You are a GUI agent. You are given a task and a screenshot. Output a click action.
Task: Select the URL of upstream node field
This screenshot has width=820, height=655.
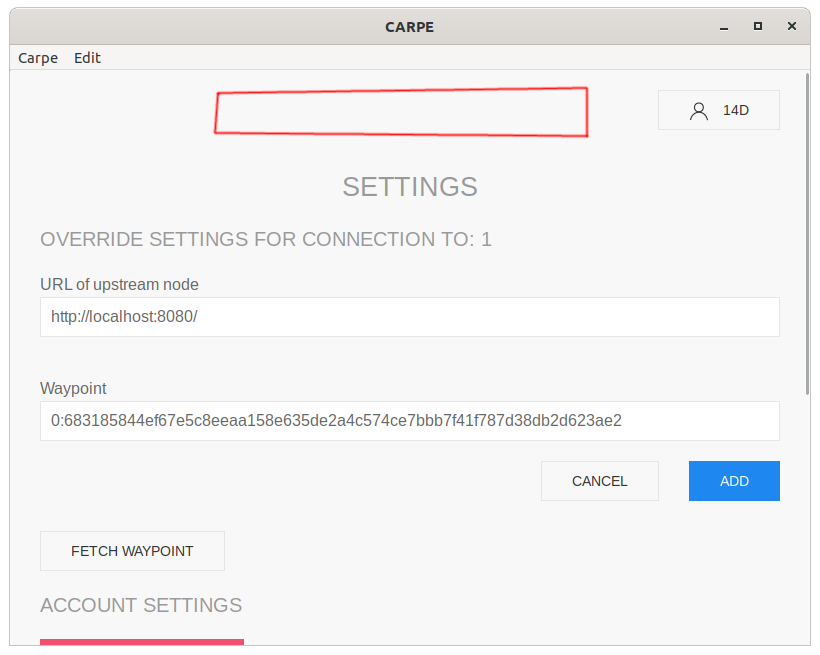(410, 316)
